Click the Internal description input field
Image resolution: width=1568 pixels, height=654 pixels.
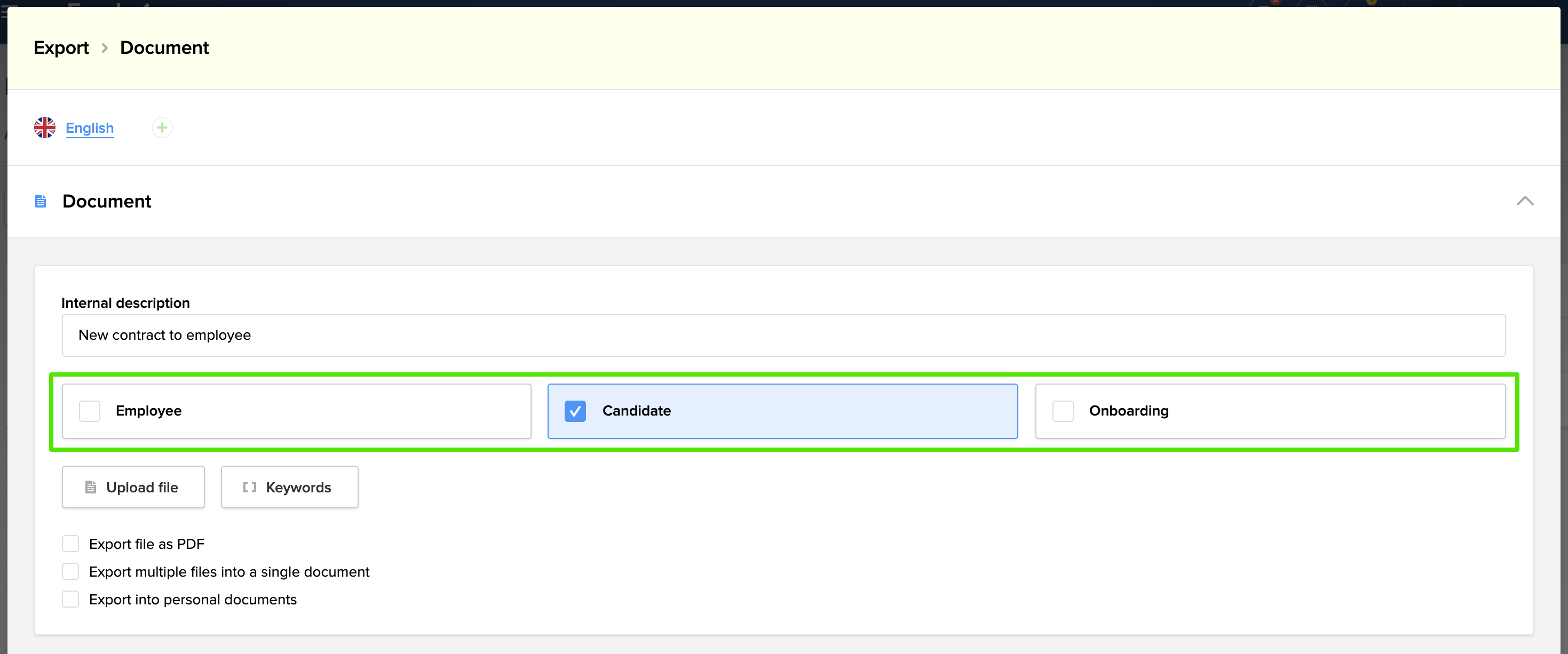[783, 335]
